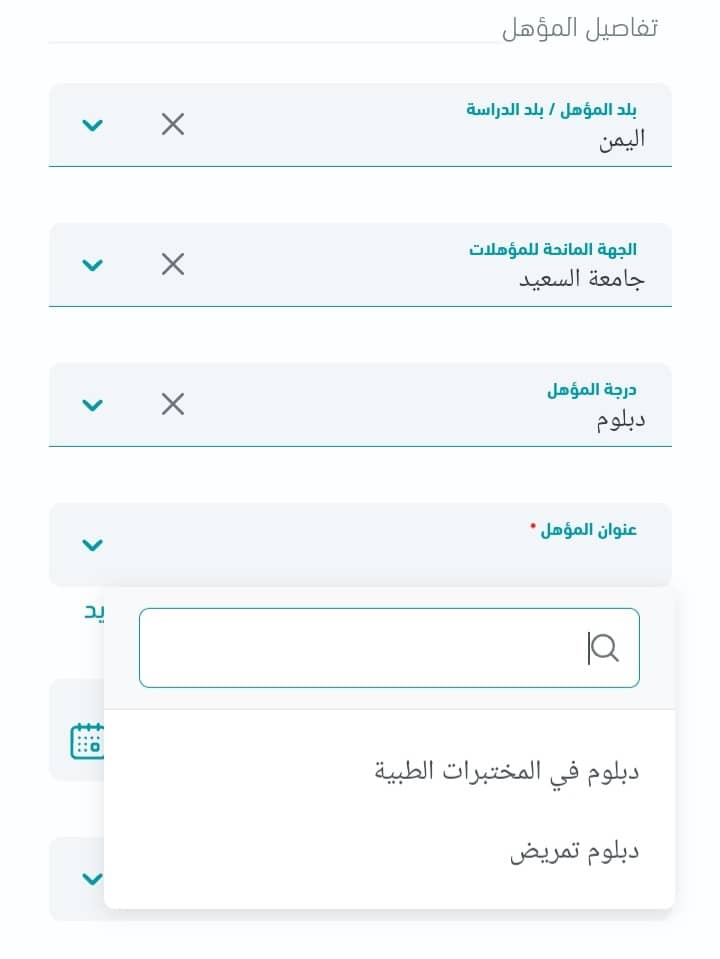Expand the الجهة المانحة للمؤهلات dropdown chevron

click(x=92, y=265)
